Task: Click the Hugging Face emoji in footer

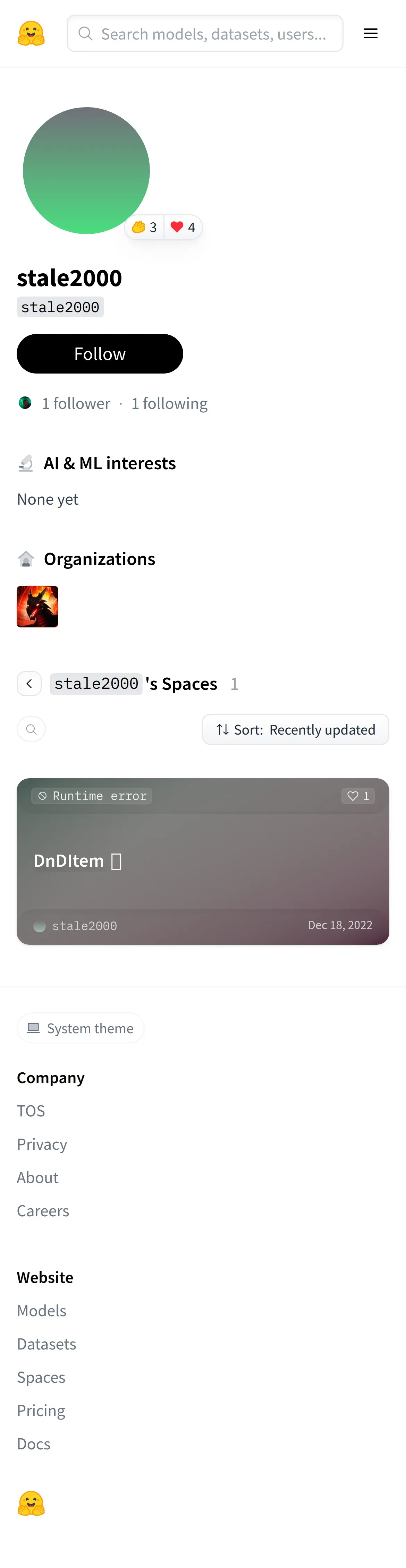Action: pyautogui.click(x=31, y=1503)
